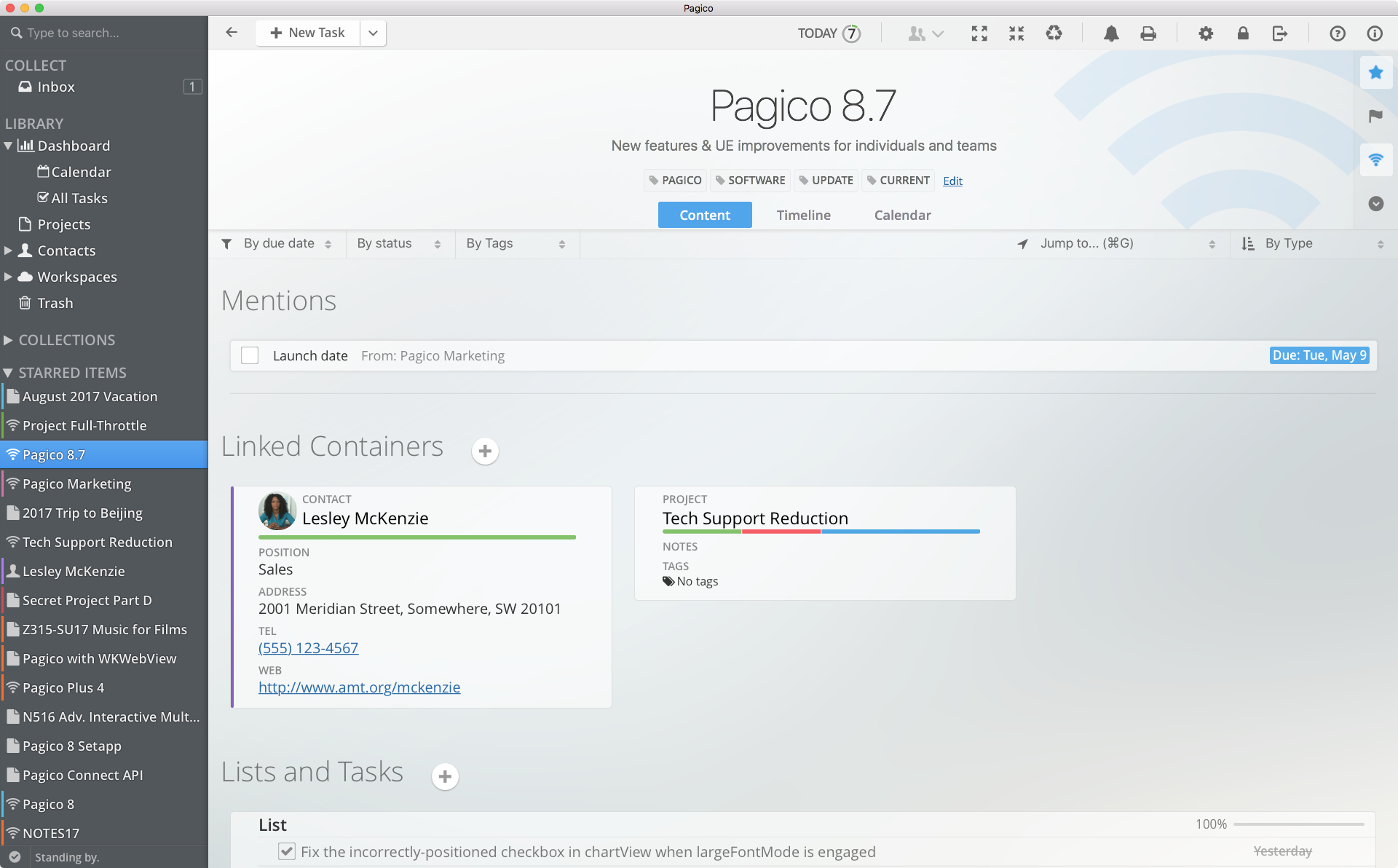Toggle the Launch date task checkbox
1398x868 pixels.
point(250,356)
